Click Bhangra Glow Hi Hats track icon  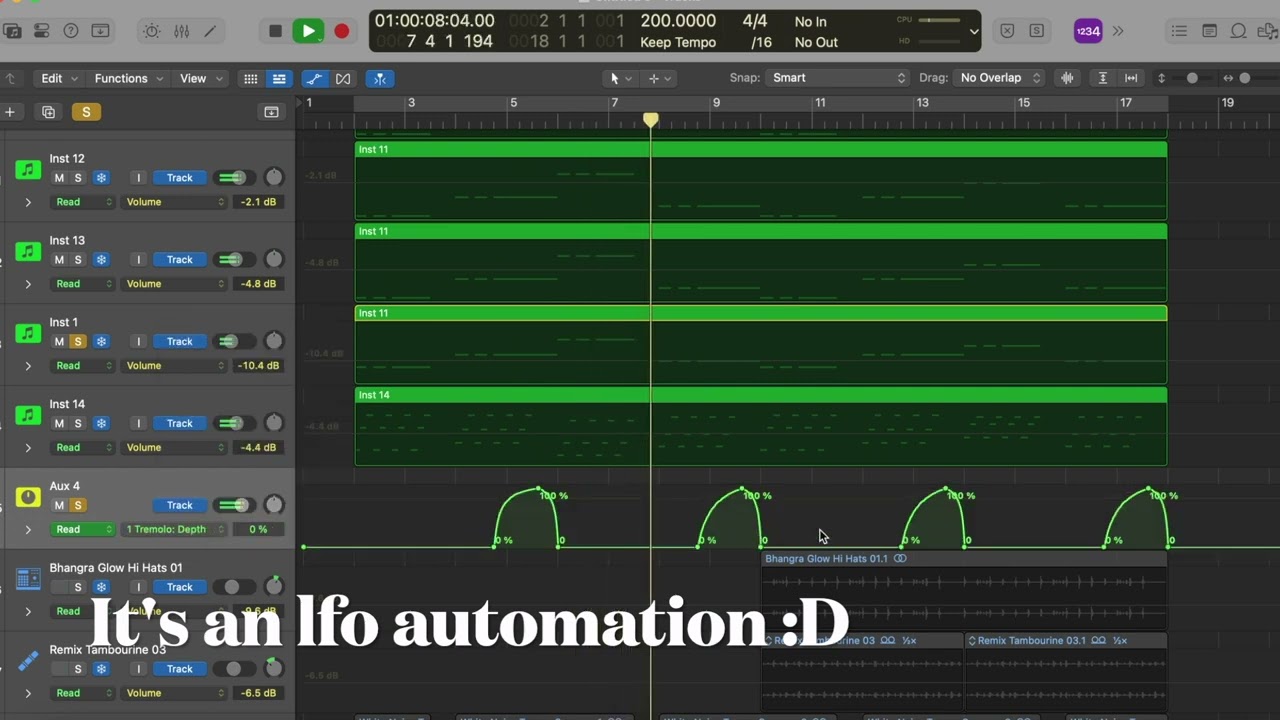click(x=28, y=579)
